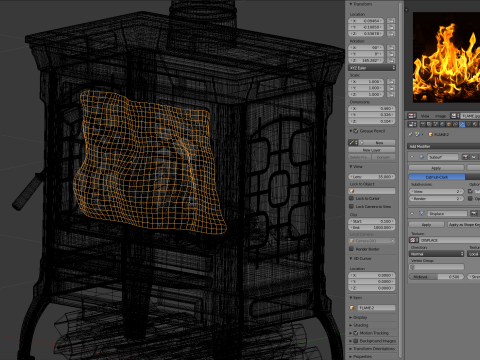
Task: Open the Displace Direction Normal dropdown
Action: (x=437, y=254)
